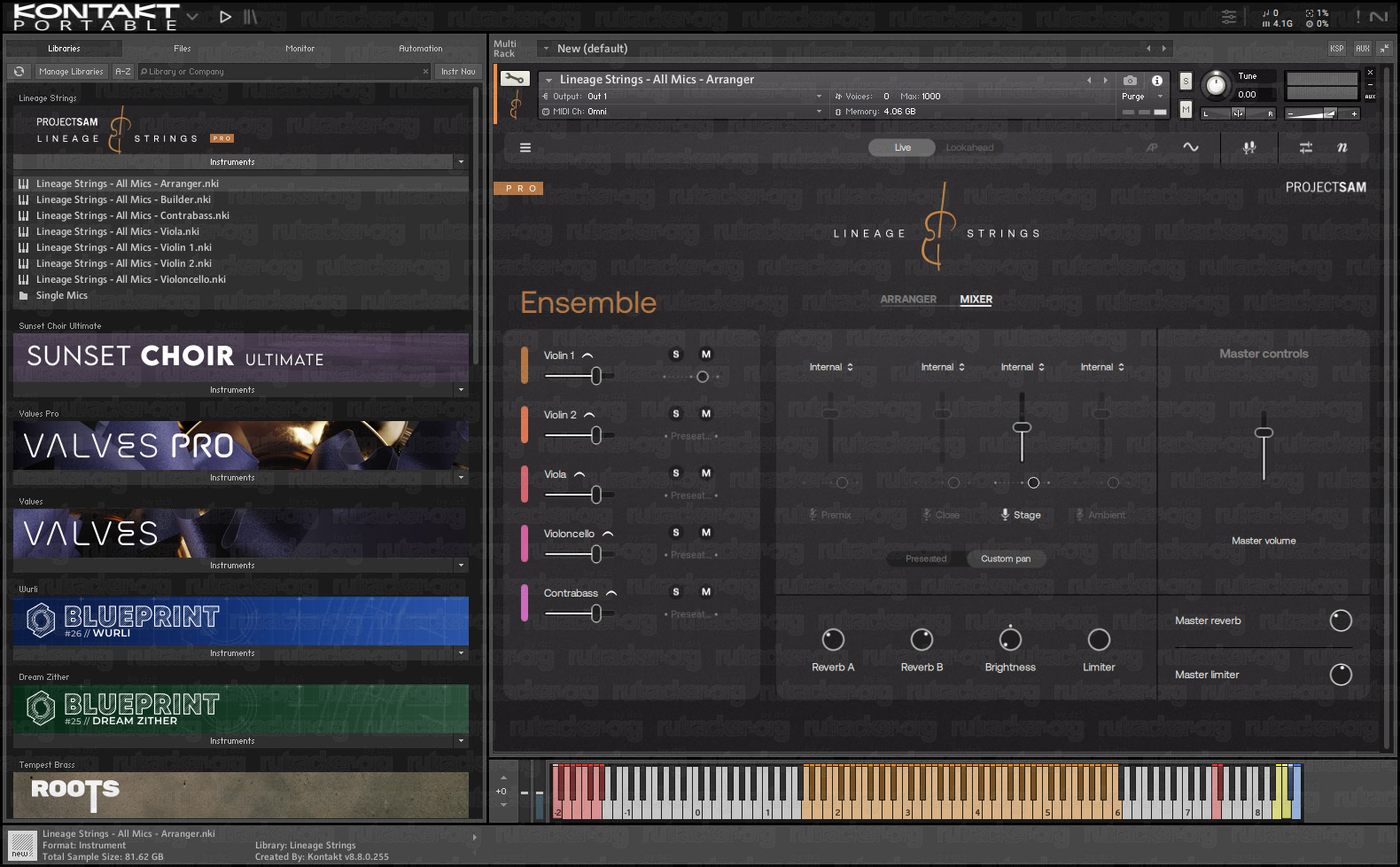Mute the Contrabass section
The height and width of the screenshot is (867, 1400).
[706, 592]
